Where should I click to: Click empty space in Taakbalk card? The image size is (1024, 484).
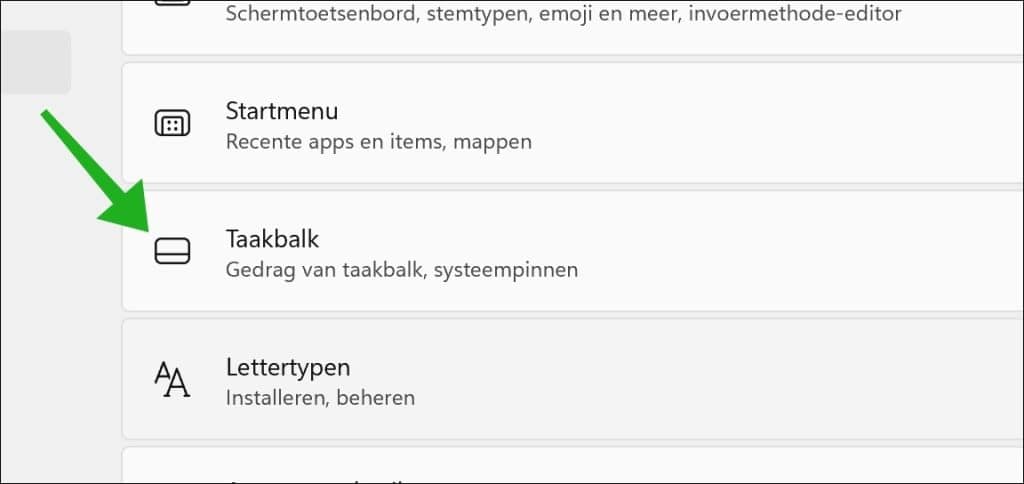[x=784, y=251]
